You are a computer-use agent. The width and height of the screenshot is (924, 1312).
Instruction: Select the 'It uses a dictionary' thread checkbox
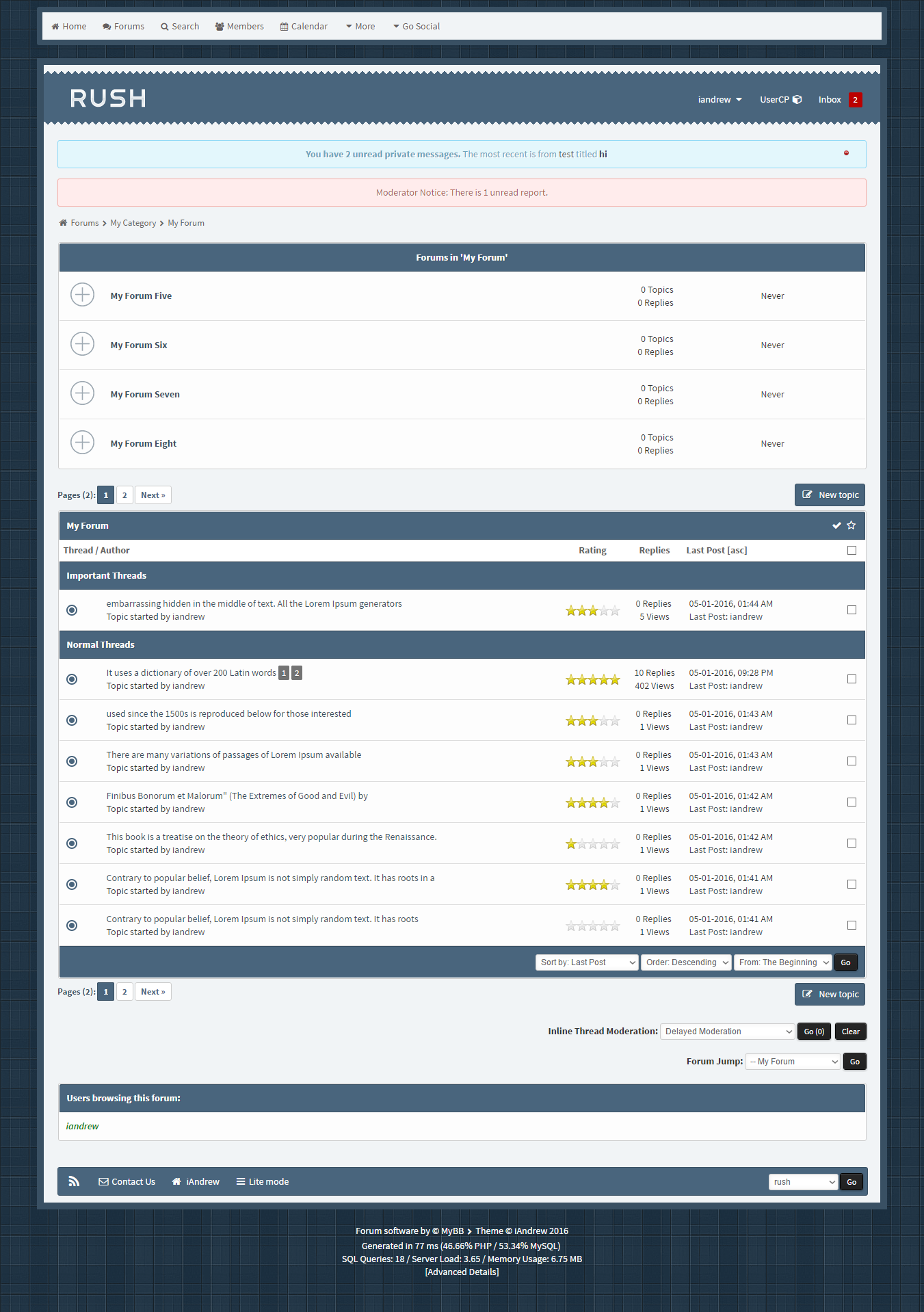pyautogui.click(x=852, y=679)
